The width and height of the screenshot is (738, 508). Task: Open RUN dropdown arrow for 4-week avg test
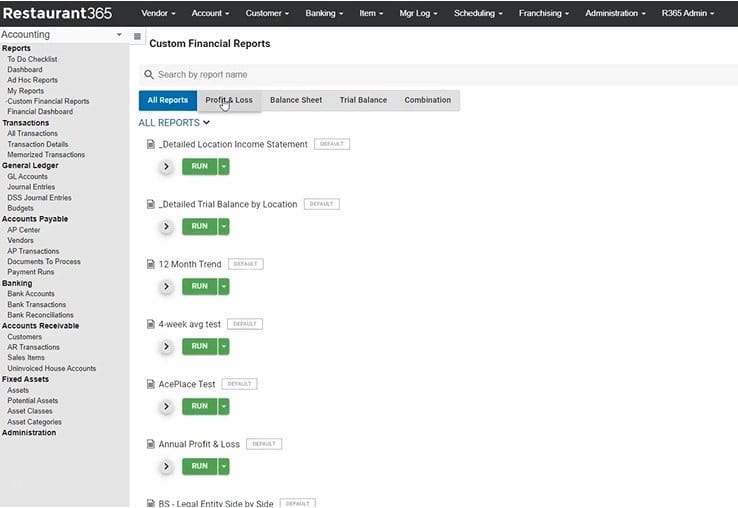[x=224, y=346]
